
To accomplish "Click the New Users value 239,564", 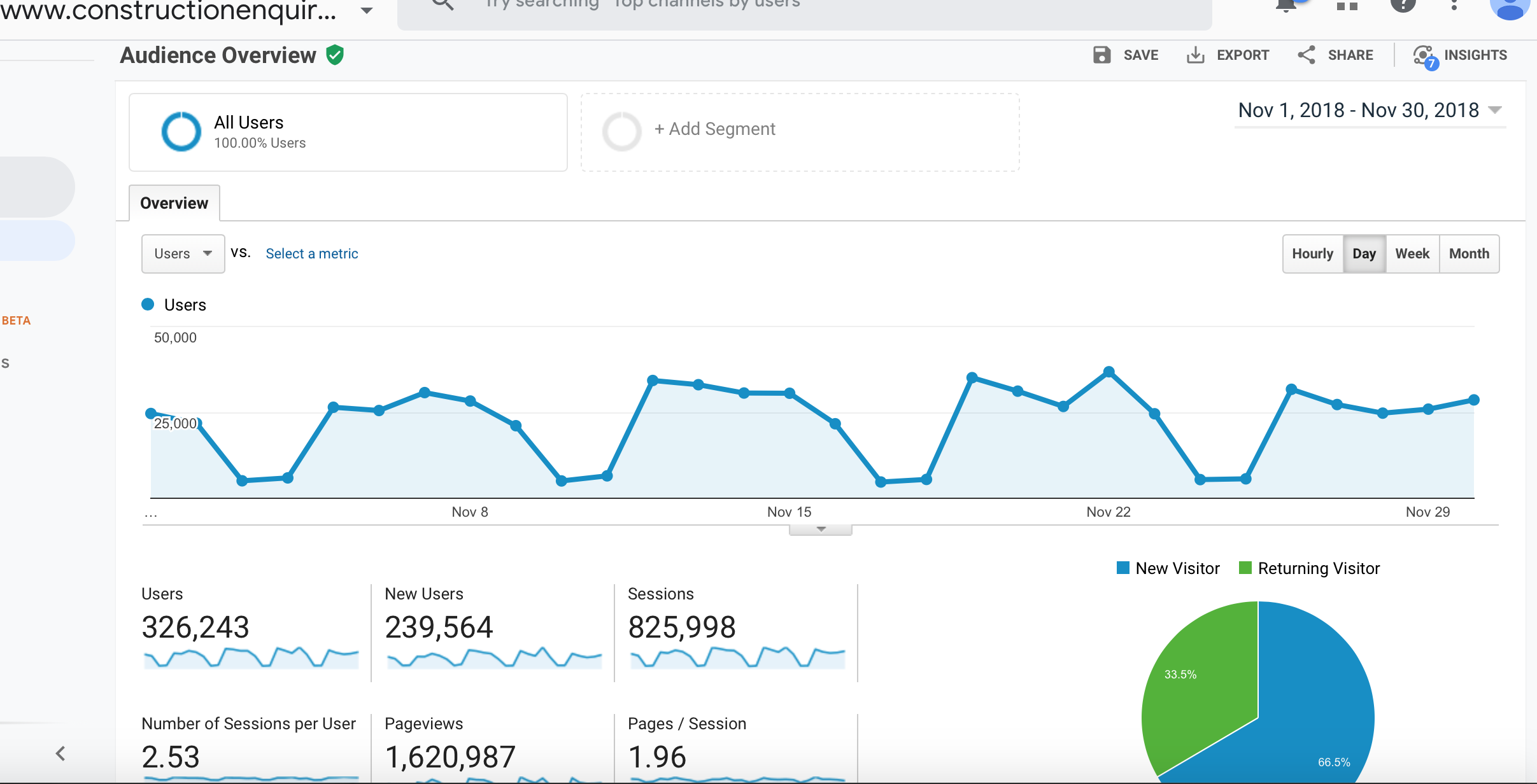I will coord(439,627).
